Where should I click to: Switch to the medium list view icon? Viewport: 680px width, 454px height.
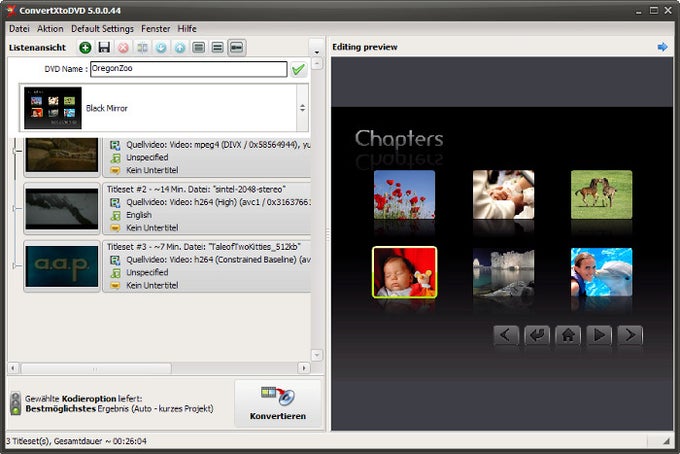click(x=218, y=47)
